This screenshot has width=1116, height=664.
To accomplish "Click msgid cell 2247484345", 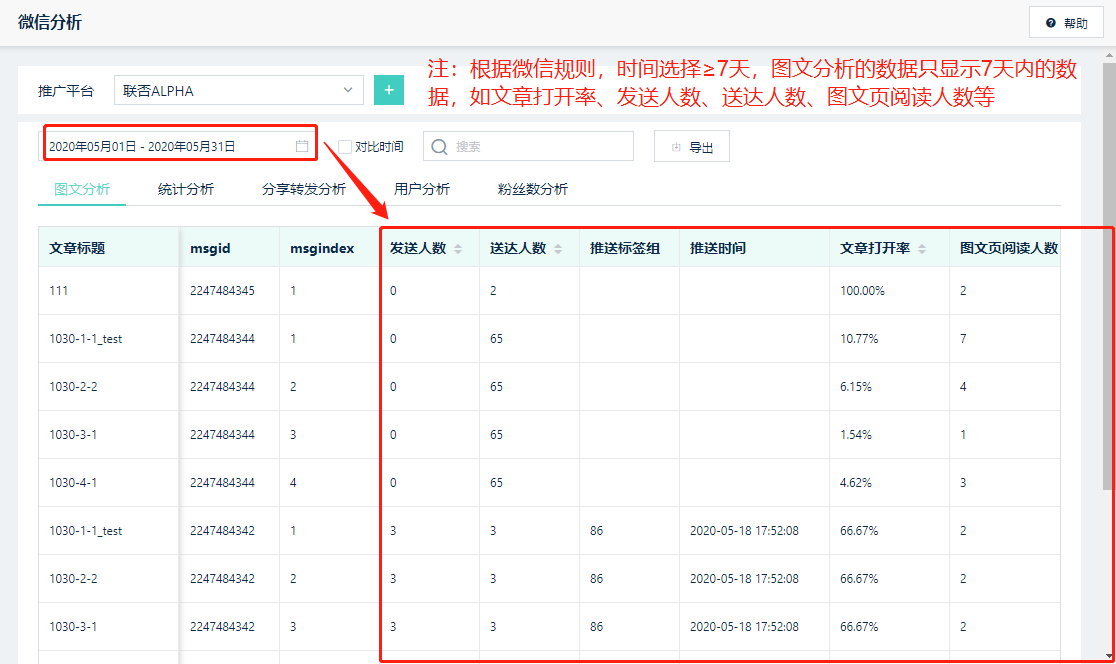I will click(x=229, y=290).
